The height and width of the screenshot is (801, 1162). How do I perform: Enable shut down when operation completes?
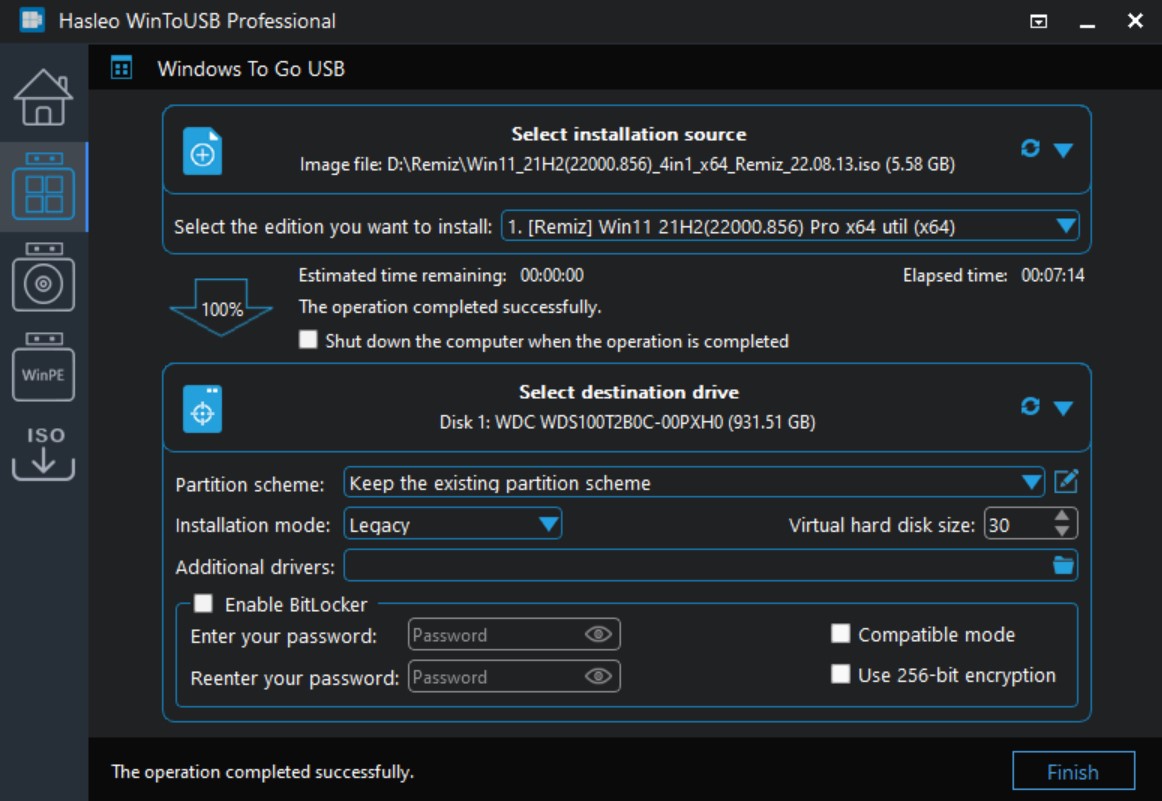coord(308,339)
